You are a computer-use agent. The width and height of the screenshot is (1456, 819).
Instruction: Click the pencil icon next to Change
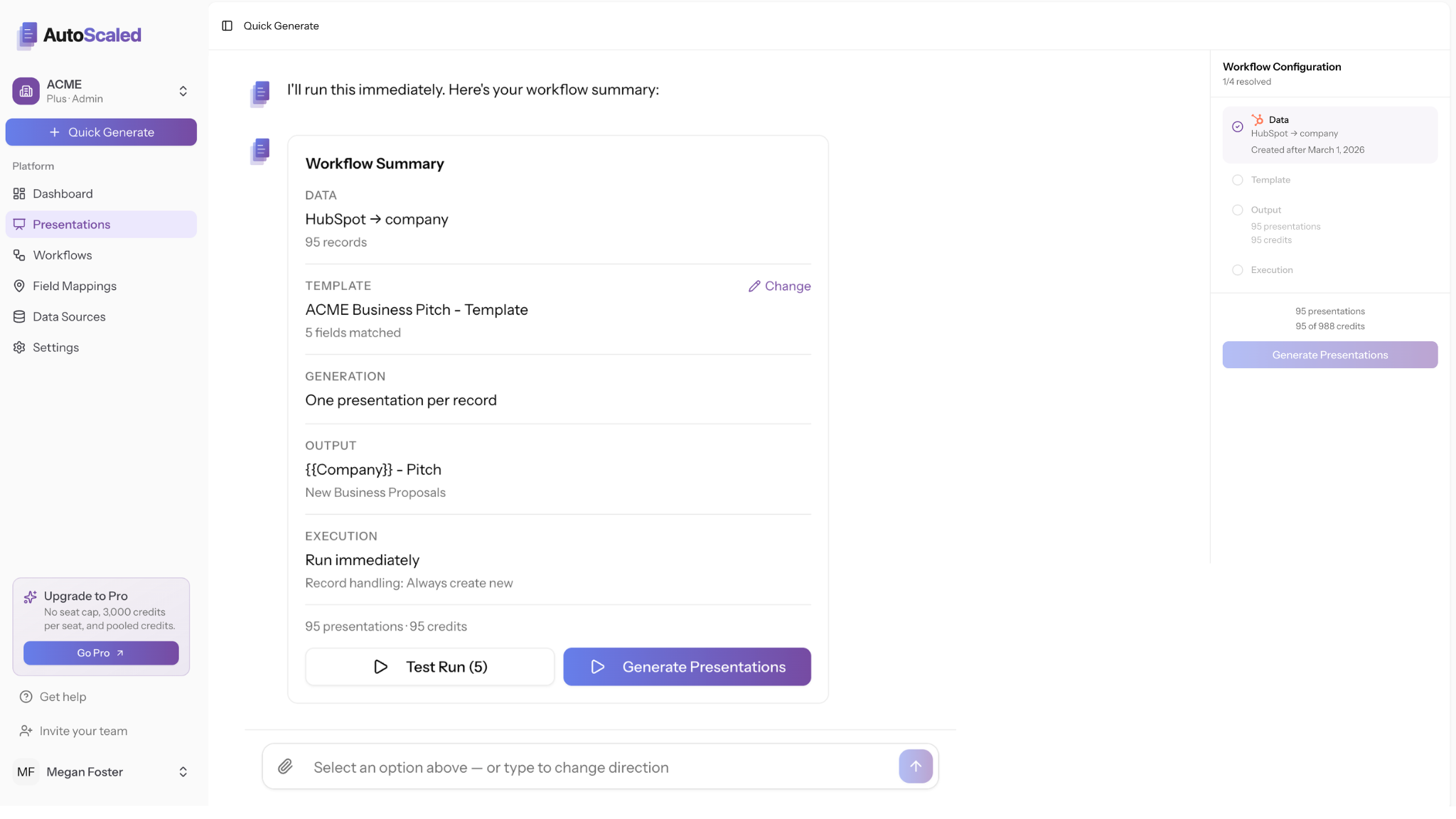754,286
